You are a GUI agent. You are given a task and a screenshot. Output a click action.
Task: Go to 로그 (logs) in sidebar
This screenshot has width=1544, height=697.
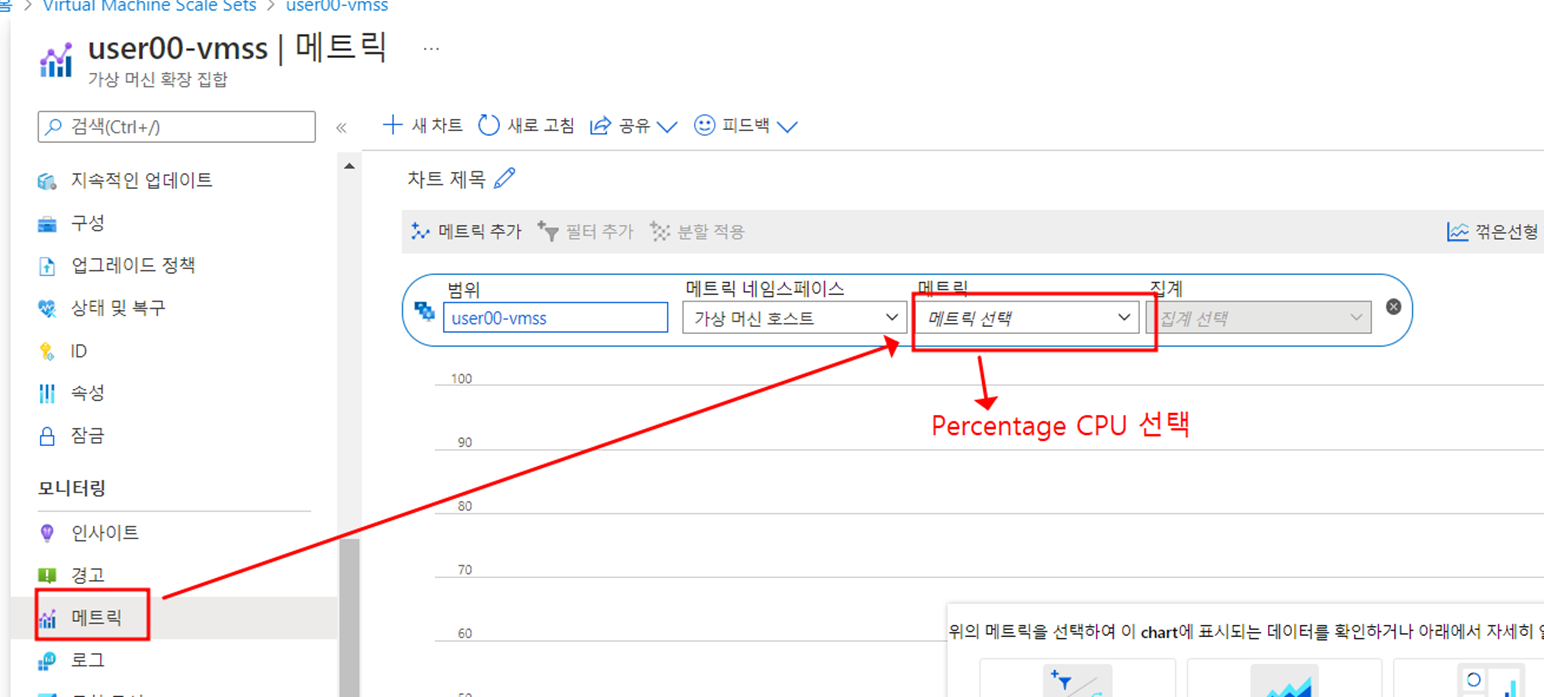[x=87, y=660]
